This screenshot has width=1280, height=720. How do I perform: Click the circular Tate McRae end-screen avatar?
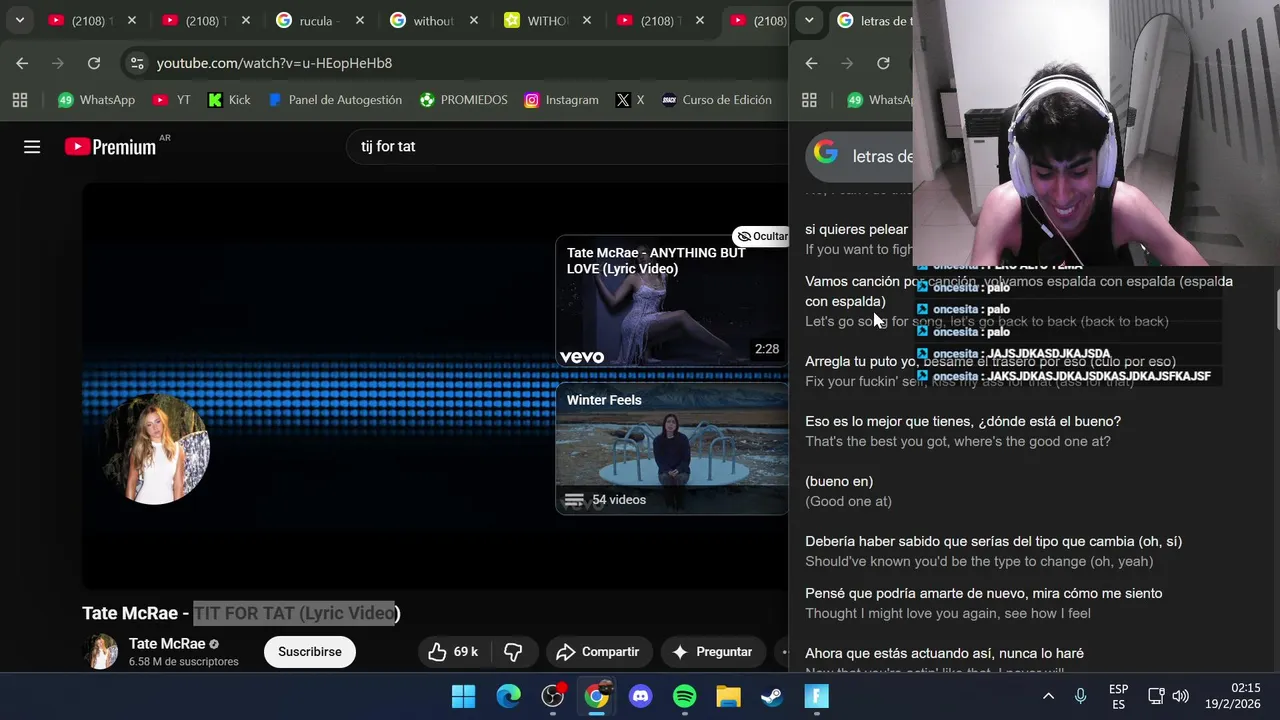click(x=156, y=448)
